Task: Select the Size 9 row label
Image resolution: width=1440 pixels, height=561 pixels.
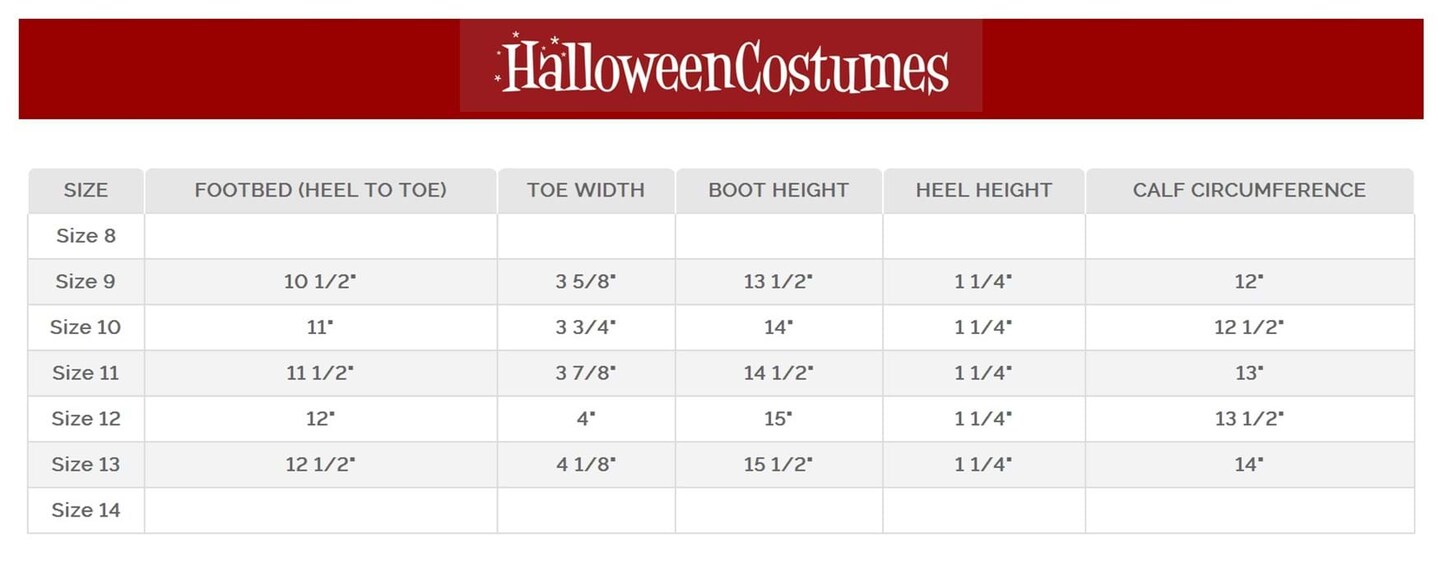Action: (x=86, y=282)
